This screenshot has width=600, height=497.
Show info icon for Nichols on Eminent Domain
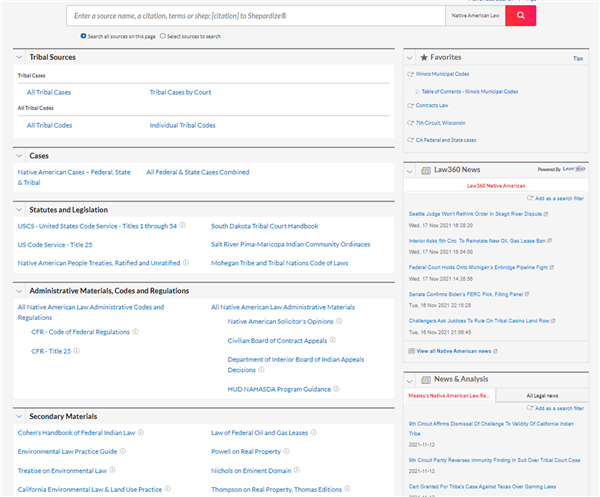click(x=297, y=470)
